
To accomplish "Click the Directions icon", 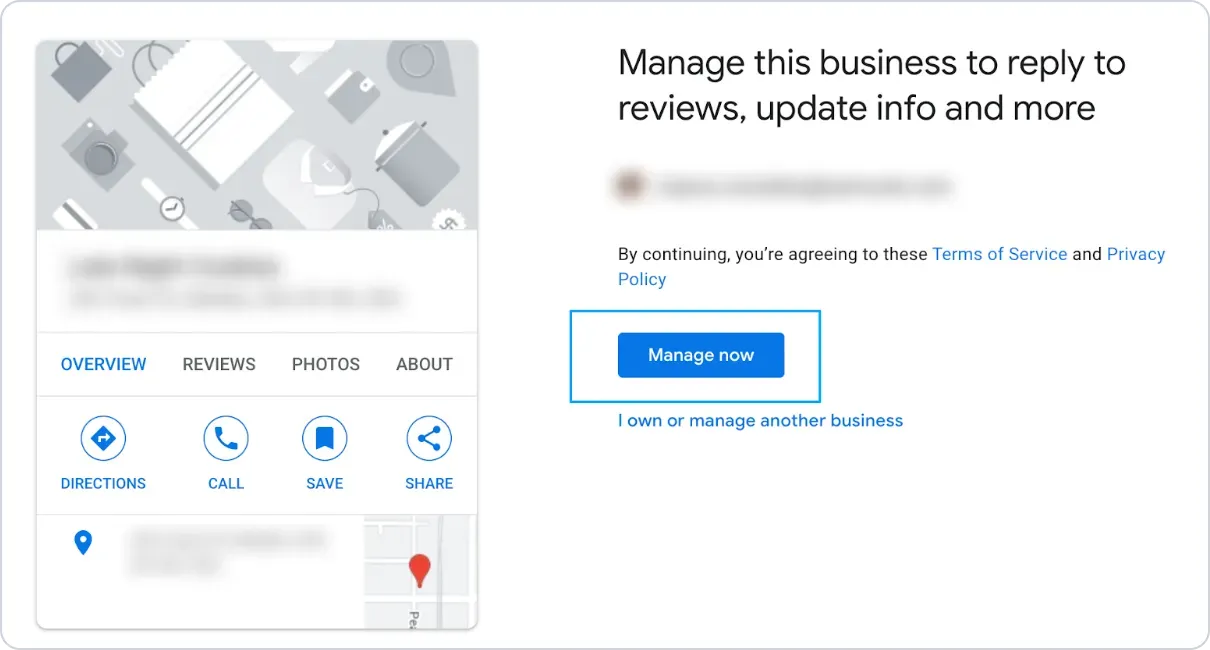I will (103, 439).
